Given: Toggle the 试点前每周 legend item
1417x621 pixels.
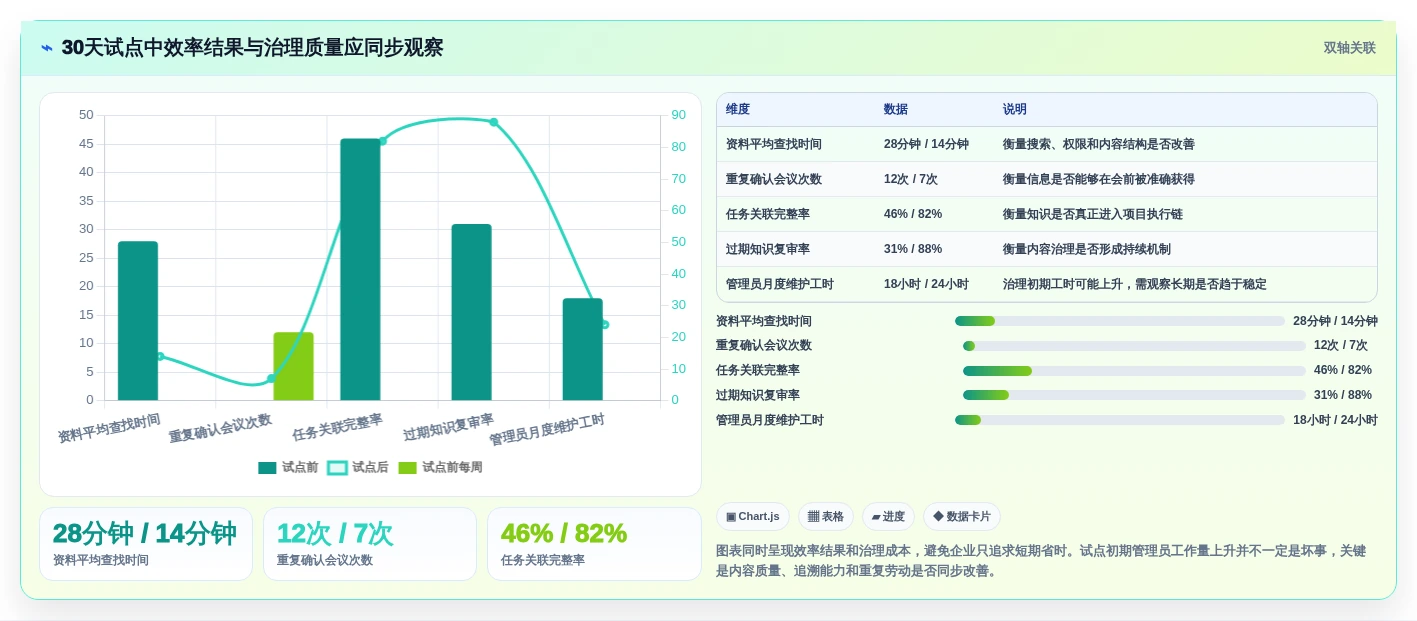Looking at the screenshot, I should pyautogui.click(x=440, y=467).
